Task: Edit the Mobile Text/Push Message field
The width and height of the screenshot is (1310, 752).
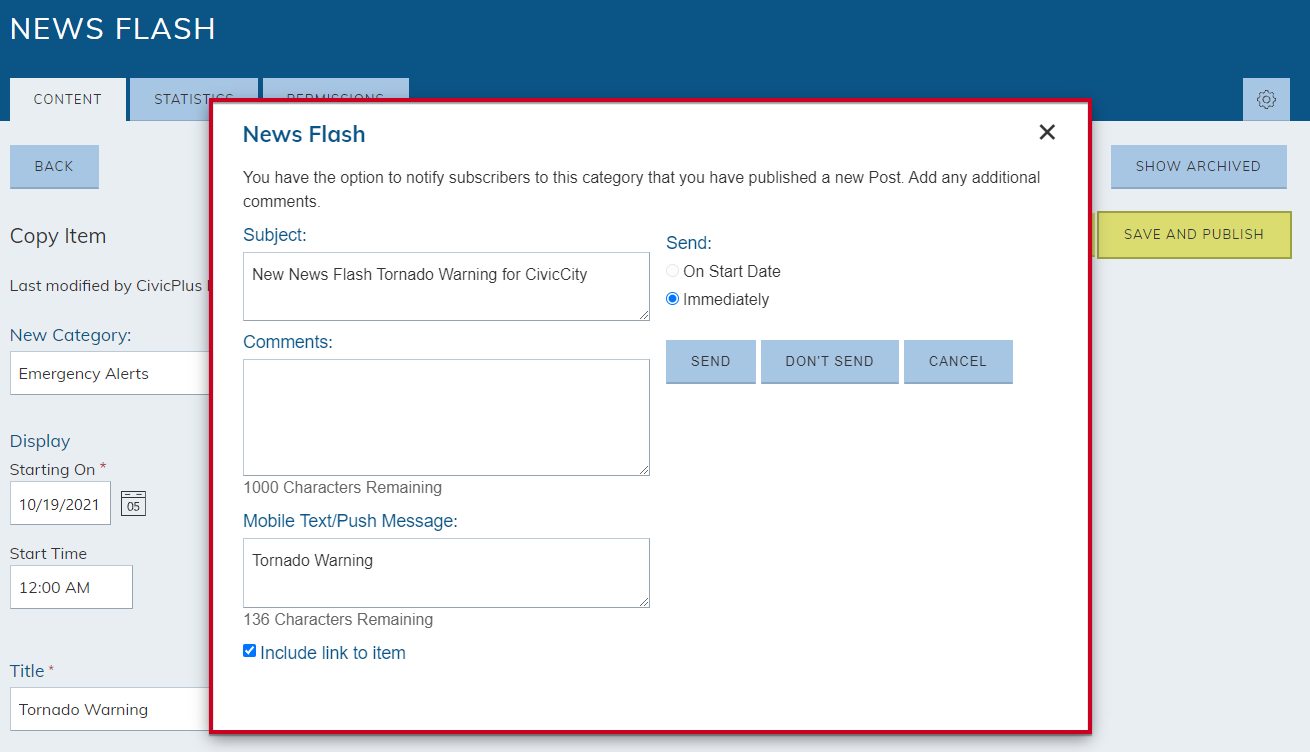Action: [446, 573]
